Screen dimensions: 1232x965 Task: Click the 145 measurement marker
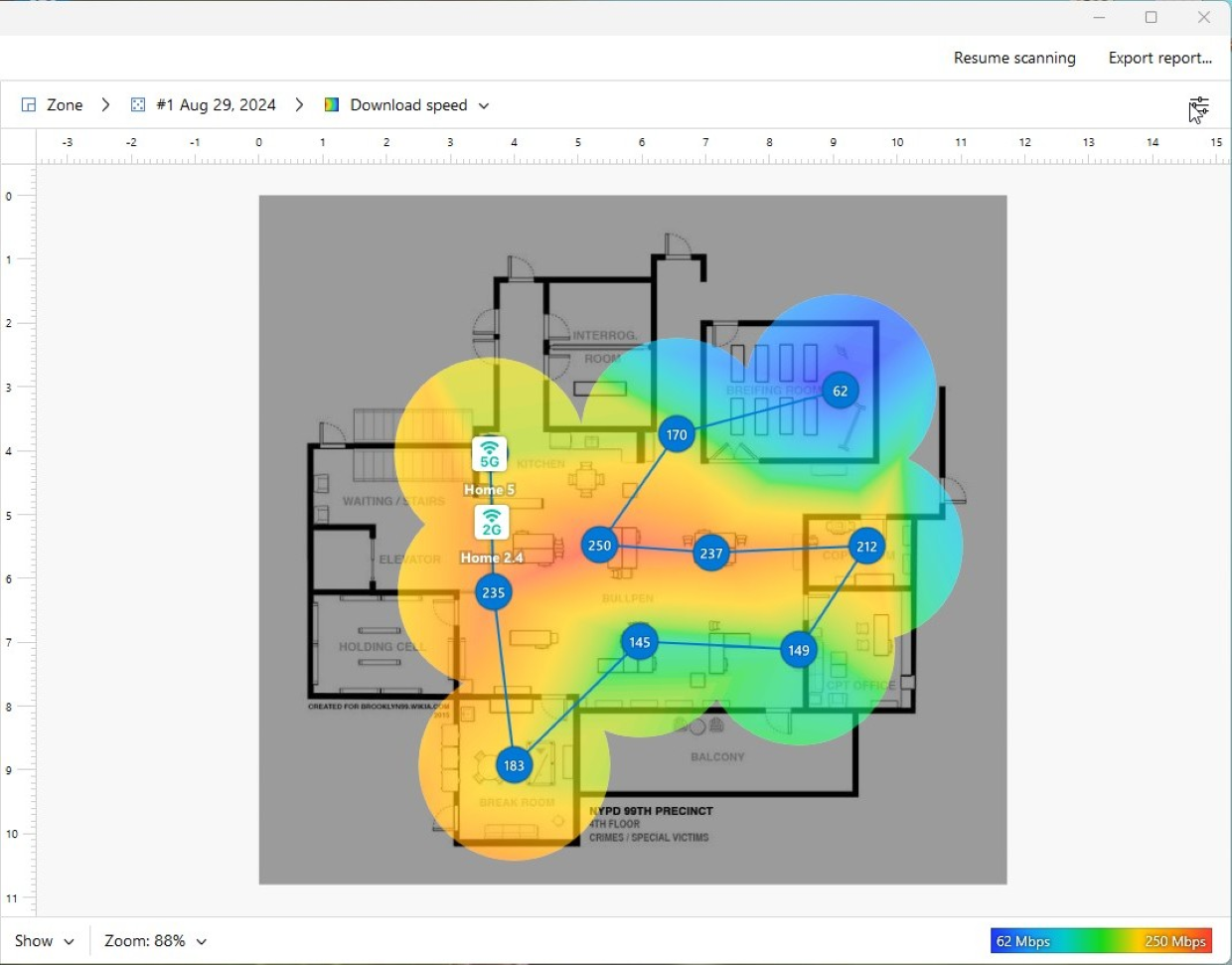(638, 642)
